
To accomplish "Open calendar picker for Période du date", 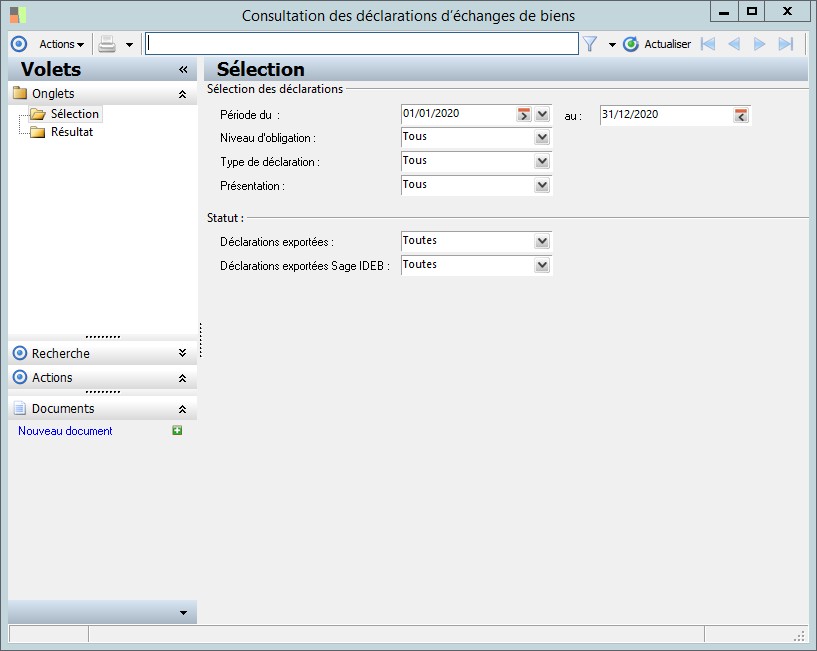I will 524,115.
